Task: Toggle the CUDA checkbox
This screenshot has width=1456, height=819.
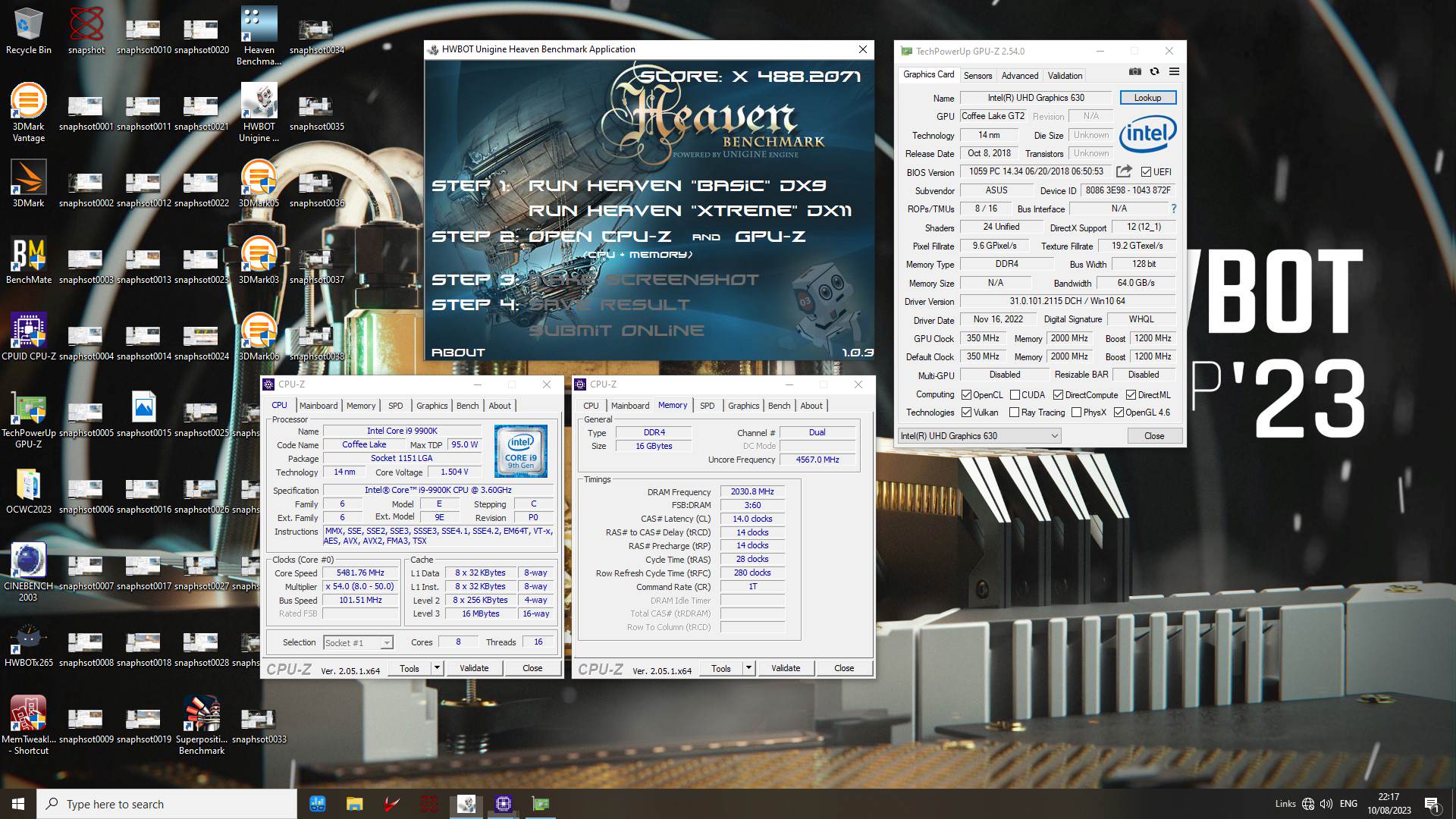Action: tap(1015, 395)
